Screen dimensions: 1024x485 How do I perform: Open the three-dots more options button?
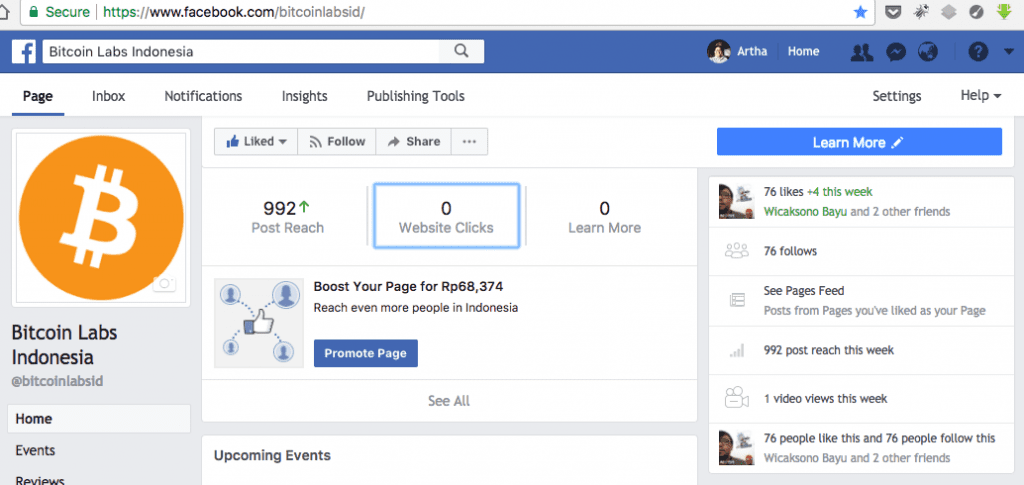pos(468,142)
